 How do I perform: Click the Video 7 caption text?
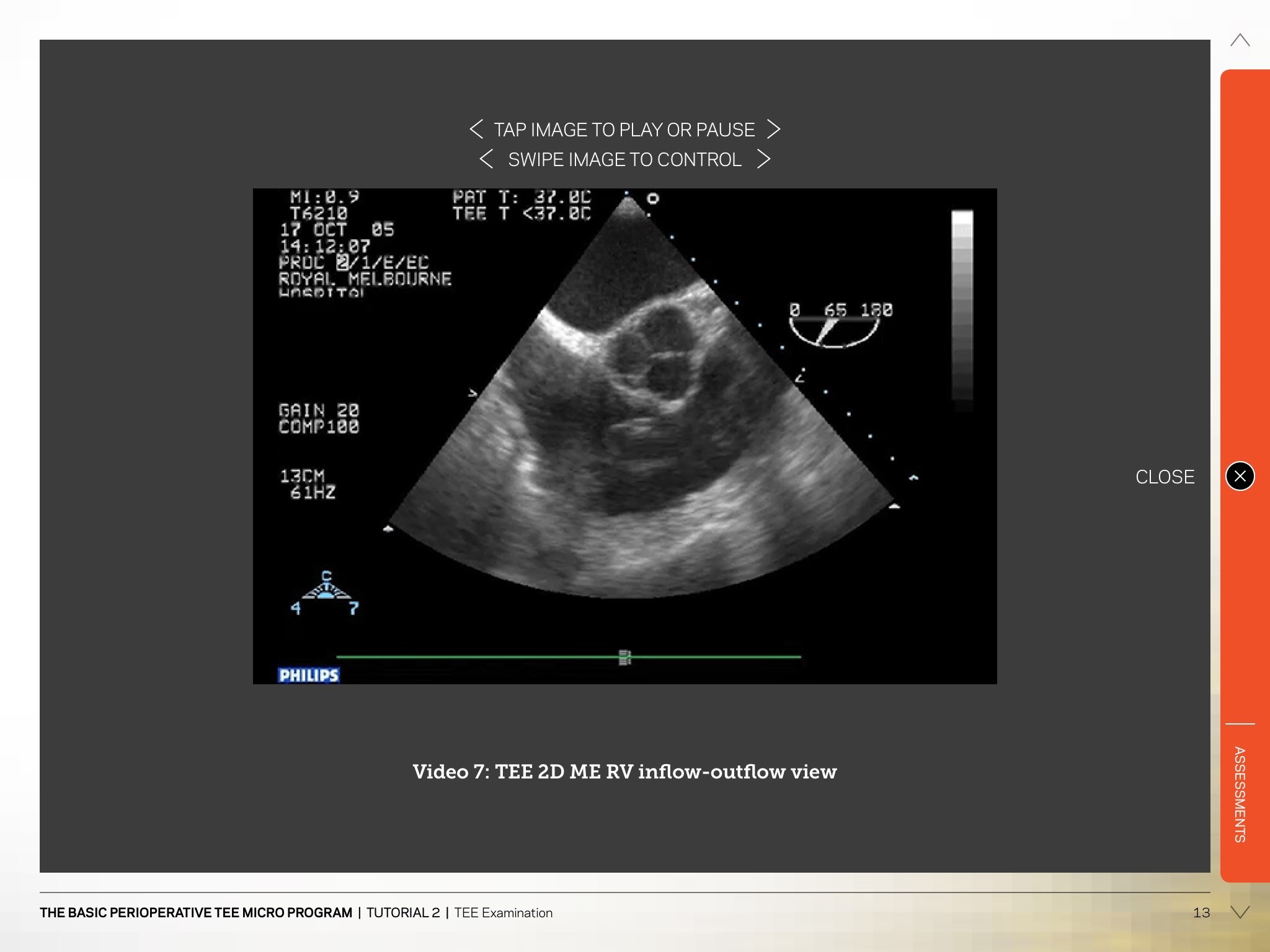tap(624, 772)
